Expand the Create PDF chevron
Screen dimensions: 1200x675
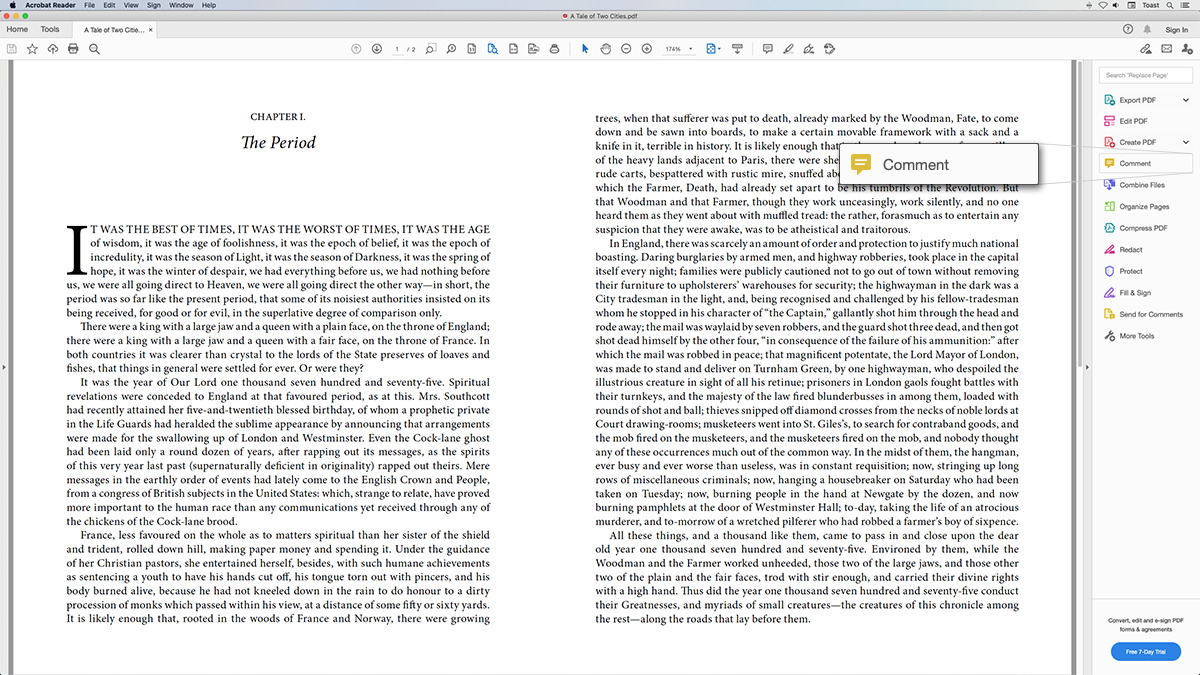[1186, 142]
